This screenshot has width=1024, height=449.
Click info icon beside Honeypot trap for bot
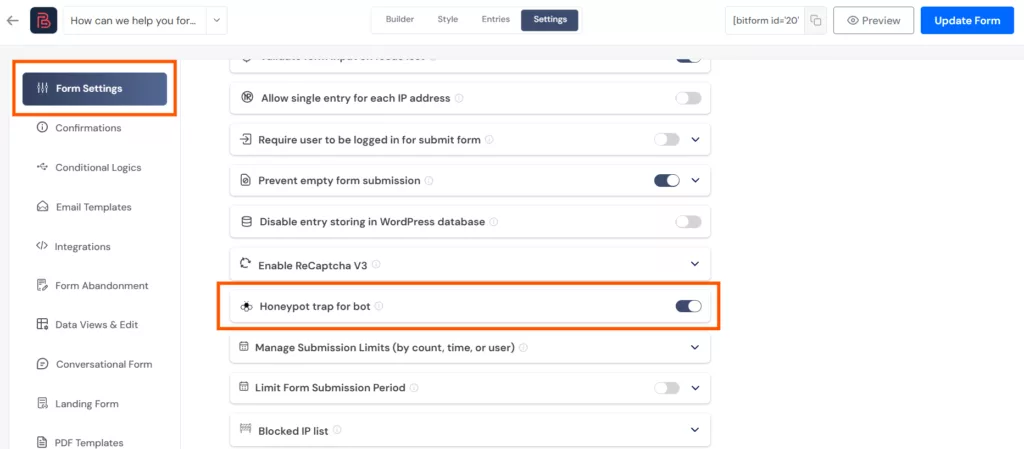point(379,305)
